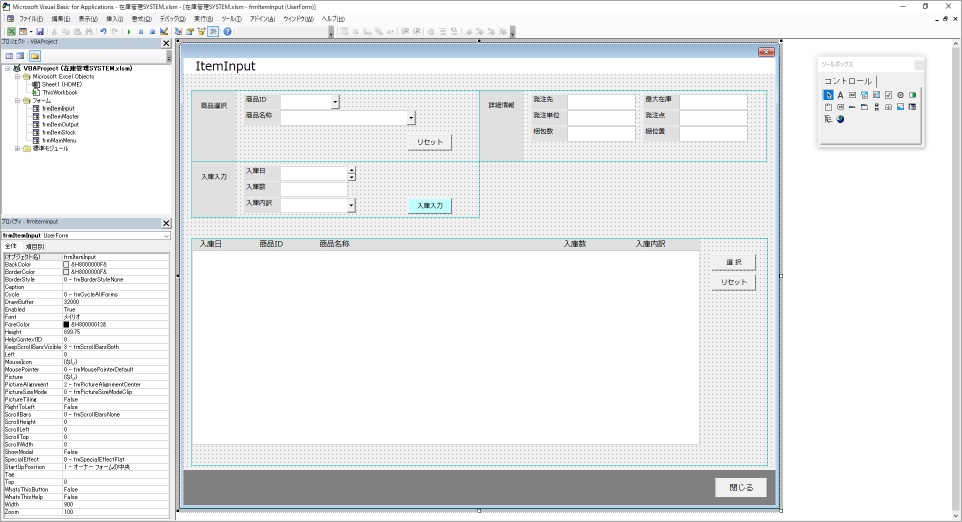Click the Reset (stop) toolbar icon
Image resolution: width=962 pixels, height=522 pixels.
point(152,31)
